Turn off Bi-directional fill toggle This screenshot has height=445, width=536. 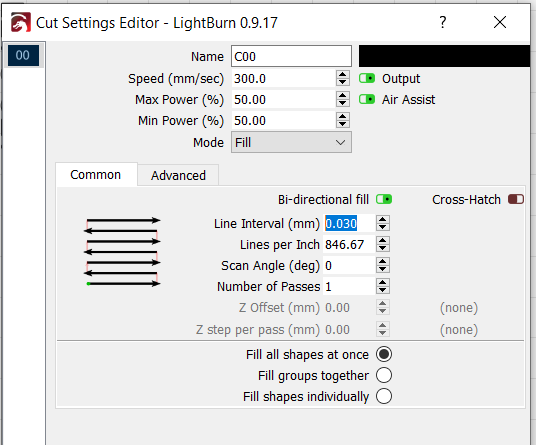click(384, 199)
